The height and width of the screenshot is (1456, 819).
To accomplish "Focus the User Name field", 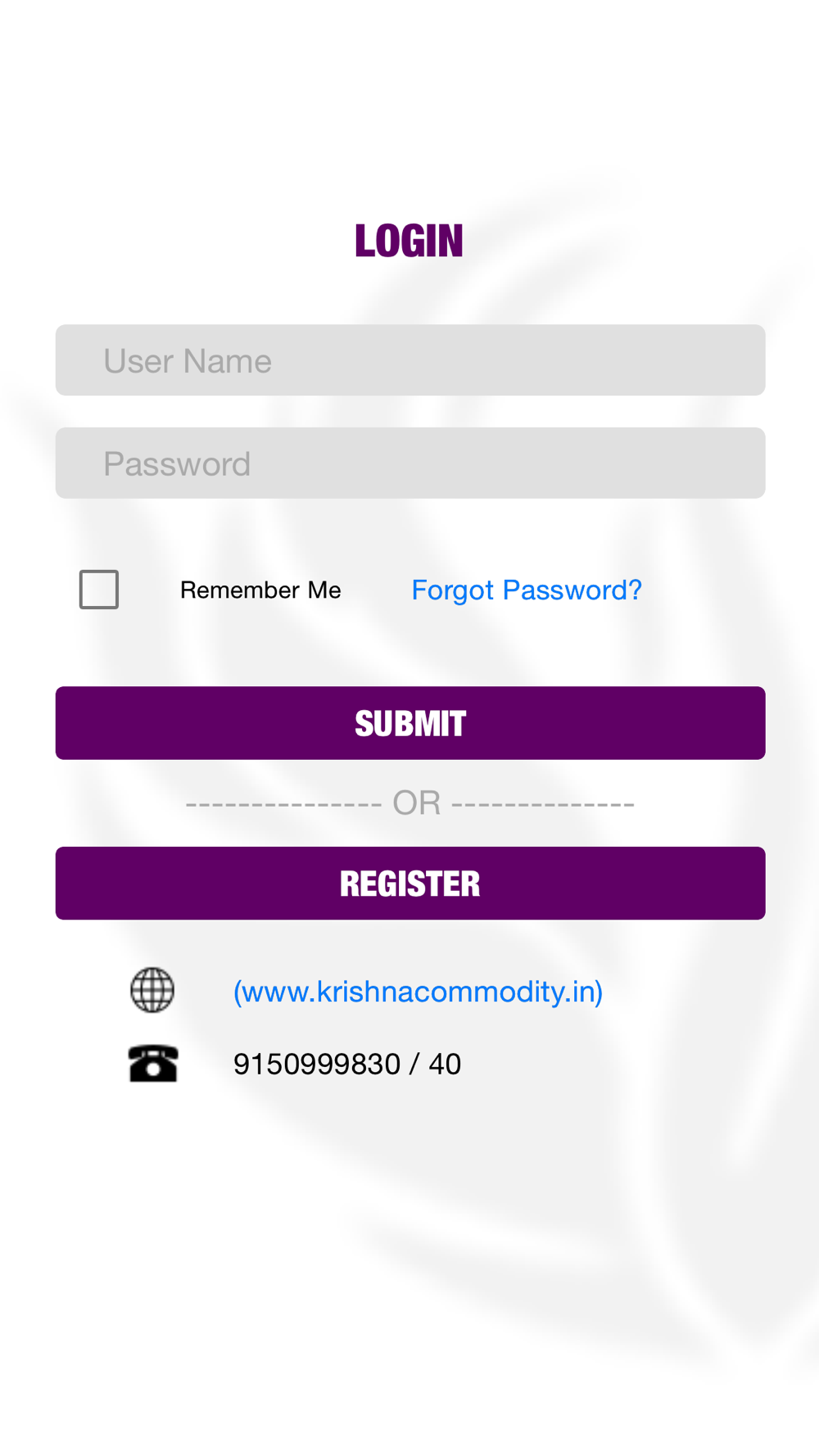I will coord(410,360).
